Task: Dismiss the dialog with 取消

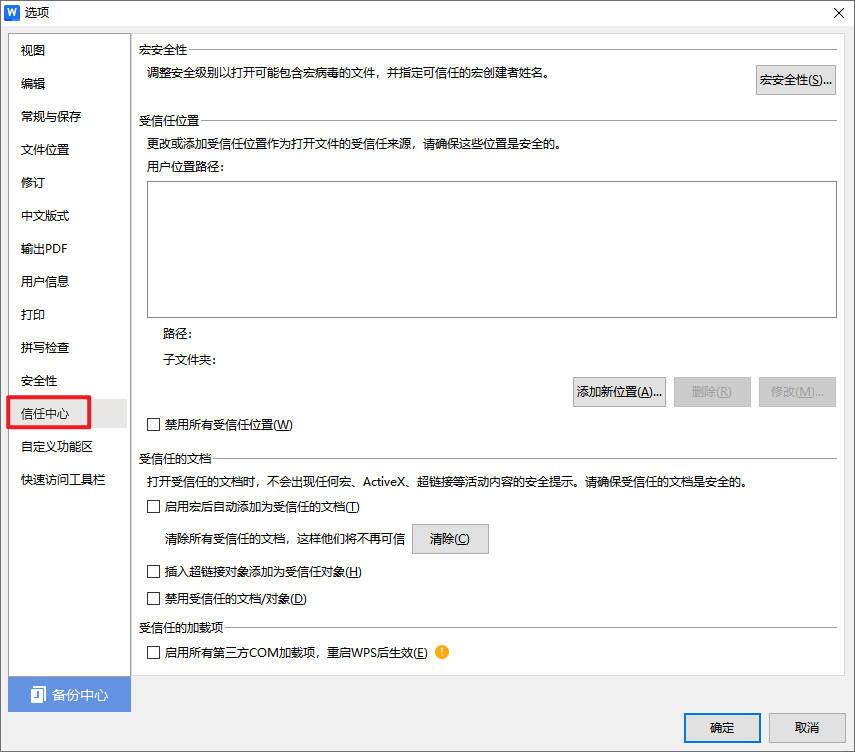Action: (806, 728)
